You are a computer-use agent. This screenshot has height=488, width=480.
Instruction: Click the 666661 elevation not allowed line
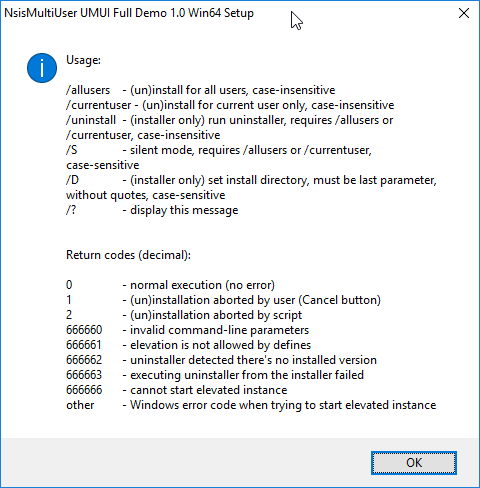pos(188,345)
